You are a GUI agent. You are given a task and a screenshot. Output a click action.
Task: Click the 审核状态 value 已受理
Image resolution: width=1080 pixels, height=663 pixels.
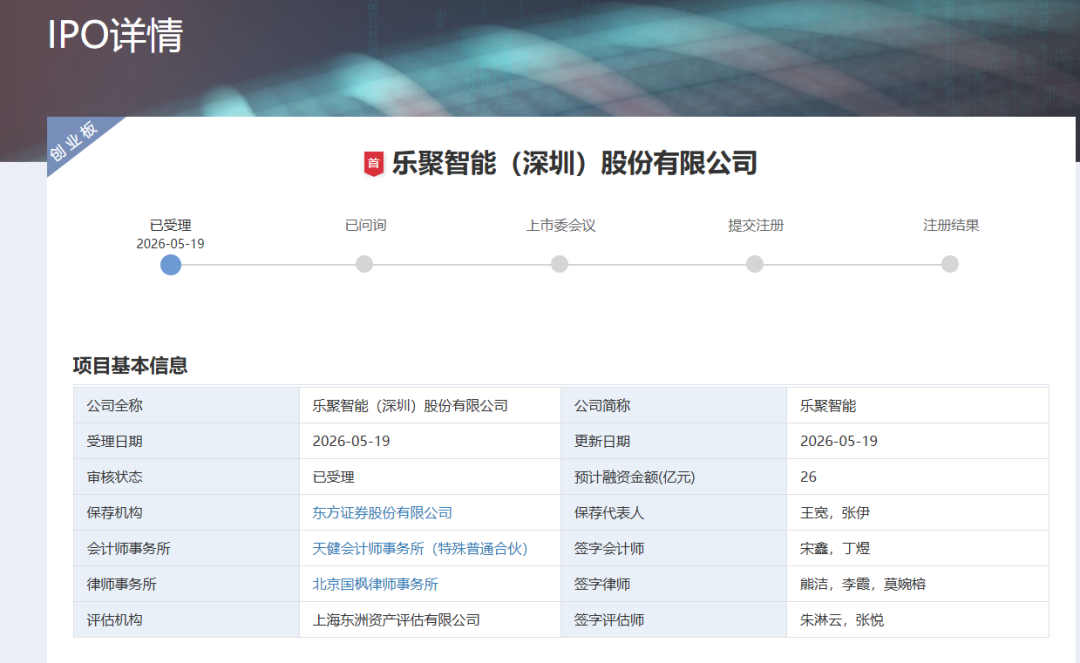pos(333,477)
